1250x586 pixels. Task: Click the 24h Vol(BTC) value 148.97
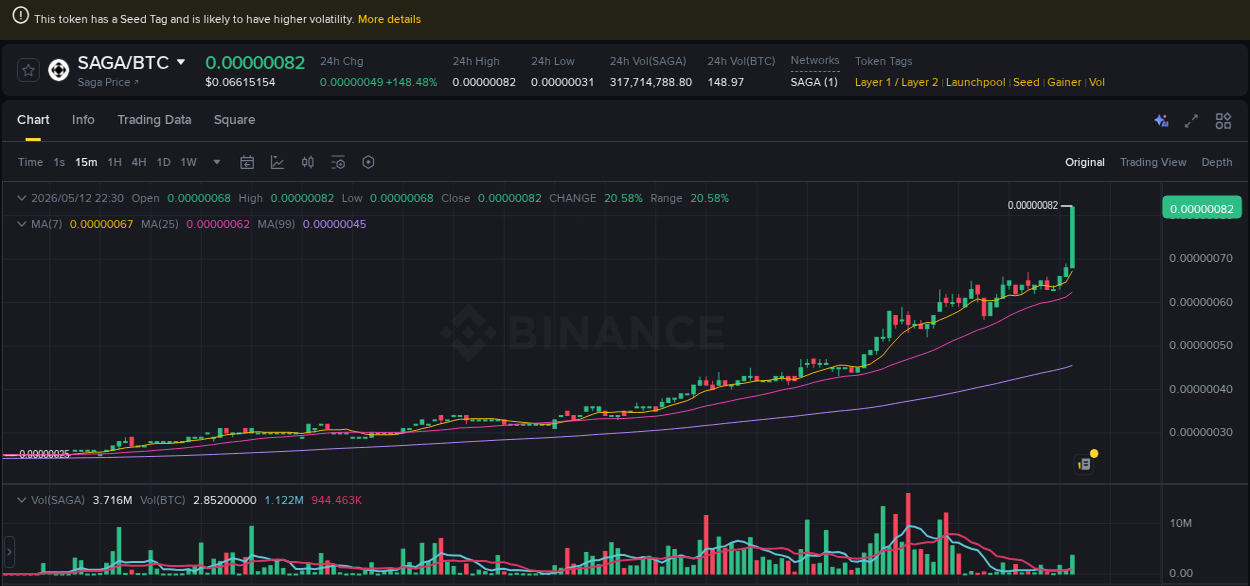click(726, 82)
